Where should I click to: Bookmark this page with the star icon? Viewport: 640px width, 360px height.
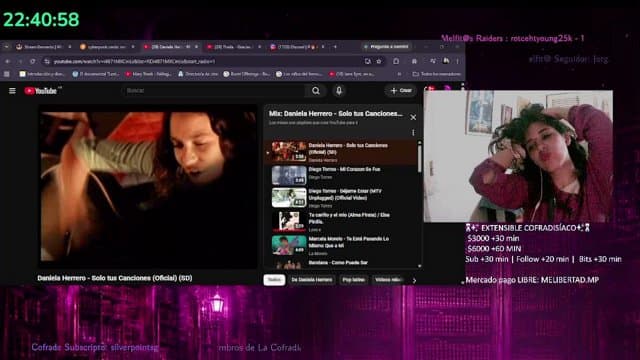click(x=379, y=61)
